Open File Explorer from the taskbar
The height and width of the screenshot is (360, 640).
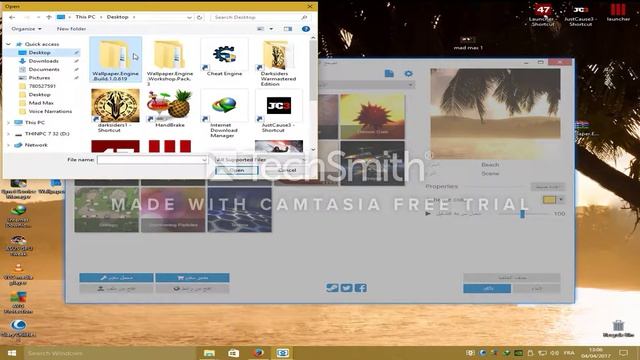pyautogui.click(x=209, y=353)
